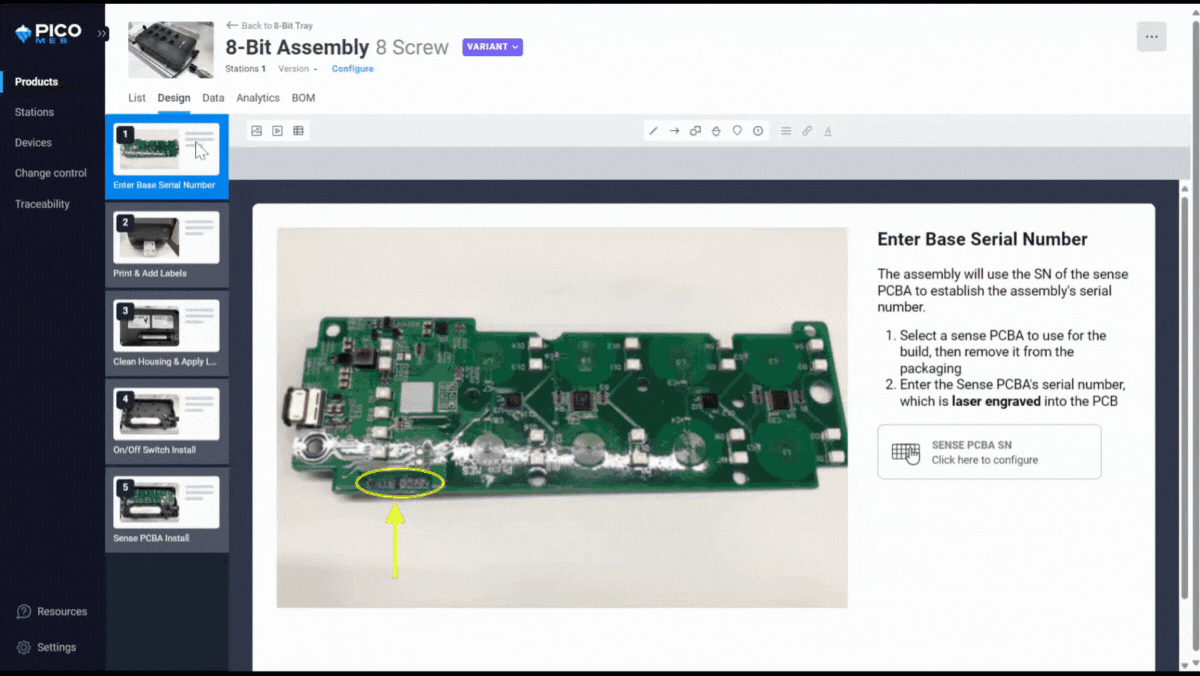The width and height of the screenshot is (1200, 676).
Task: Switch to the Design tab
Action: (174, 98)
